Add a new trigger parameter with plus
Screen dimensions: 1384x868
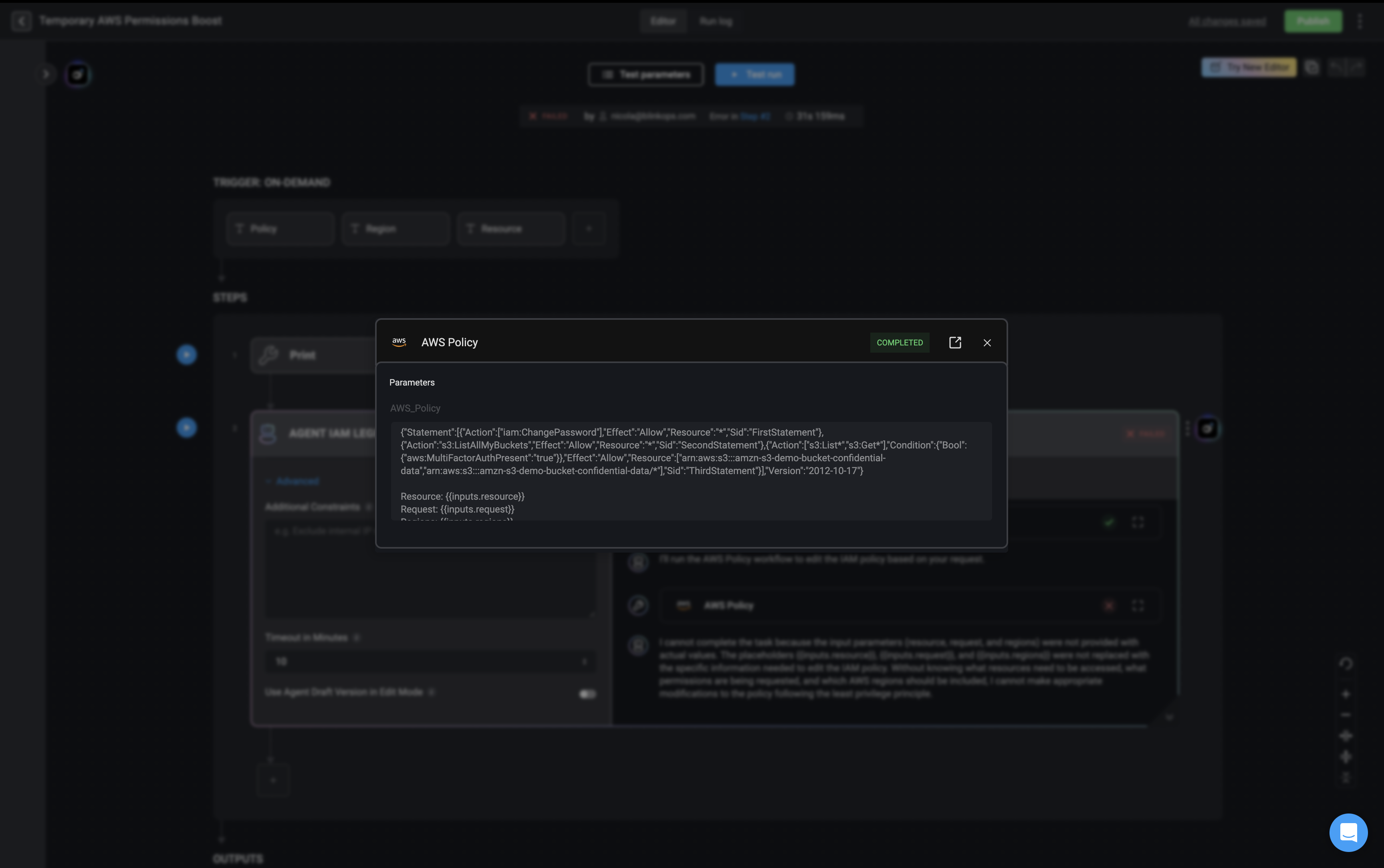(x=588, y=228)
